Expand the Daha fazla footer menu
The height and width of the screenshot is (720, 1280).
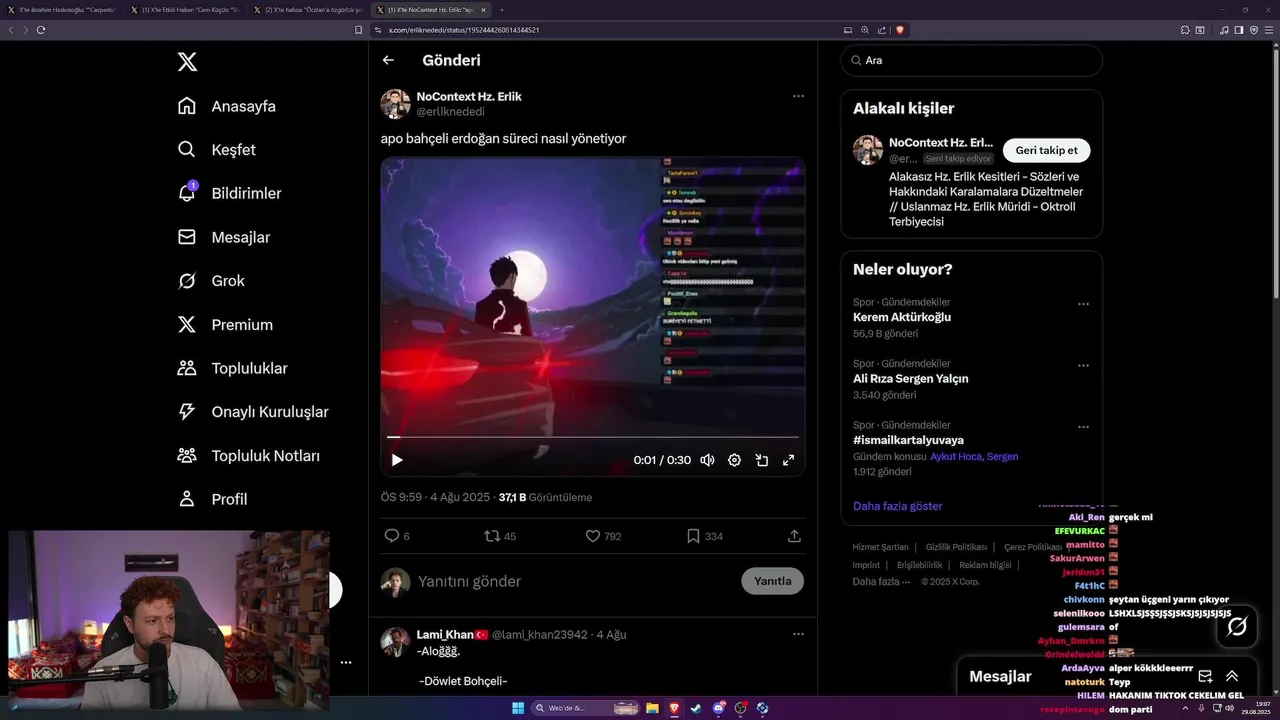[881, 581]
